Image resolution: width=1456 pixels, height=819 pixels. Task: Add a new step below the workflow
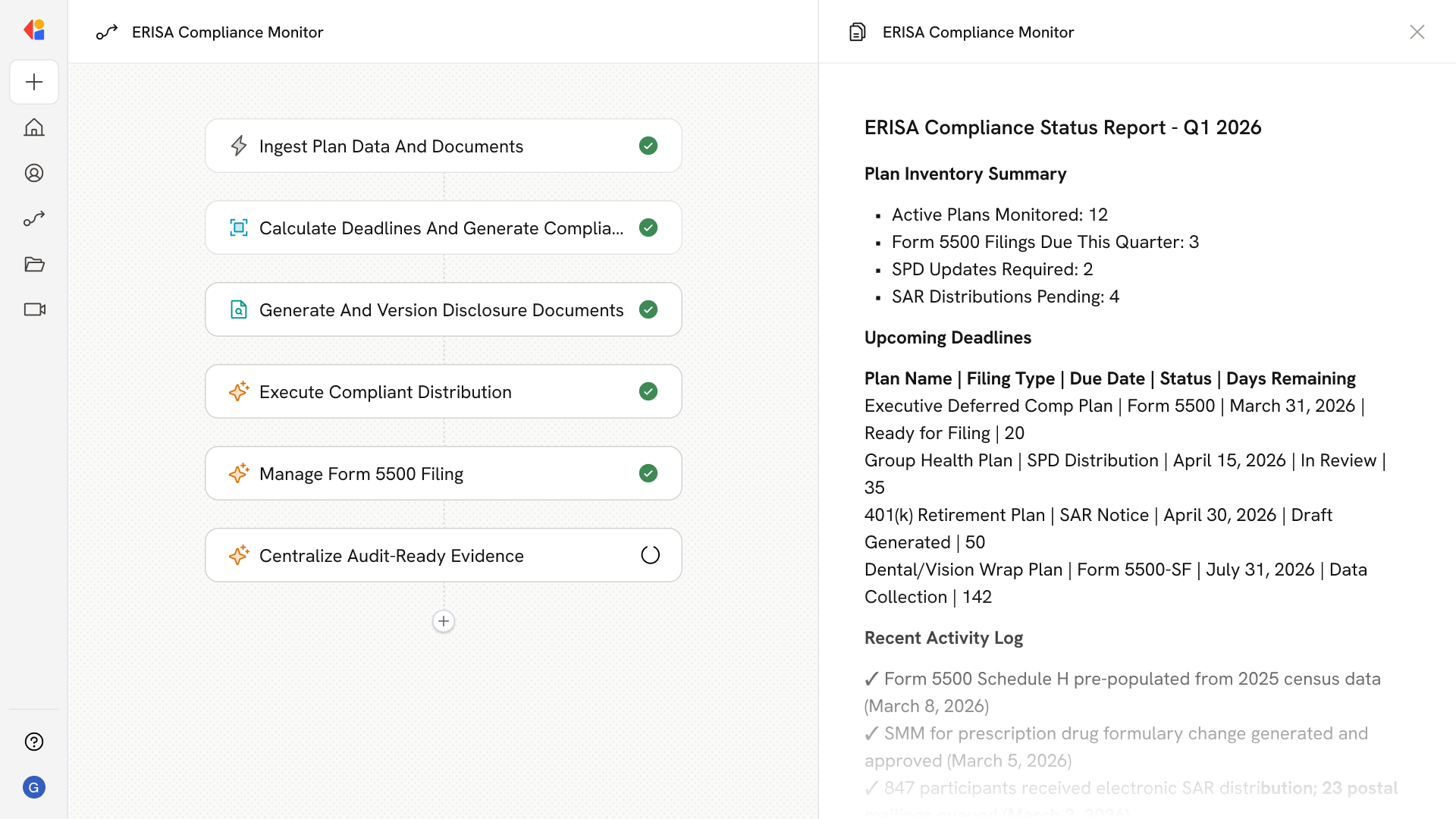pos(444,621)
